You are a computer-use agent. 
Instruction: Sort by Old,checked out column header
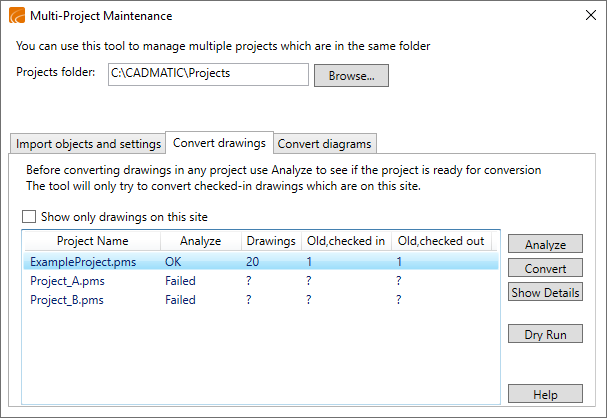click(440, 241)
